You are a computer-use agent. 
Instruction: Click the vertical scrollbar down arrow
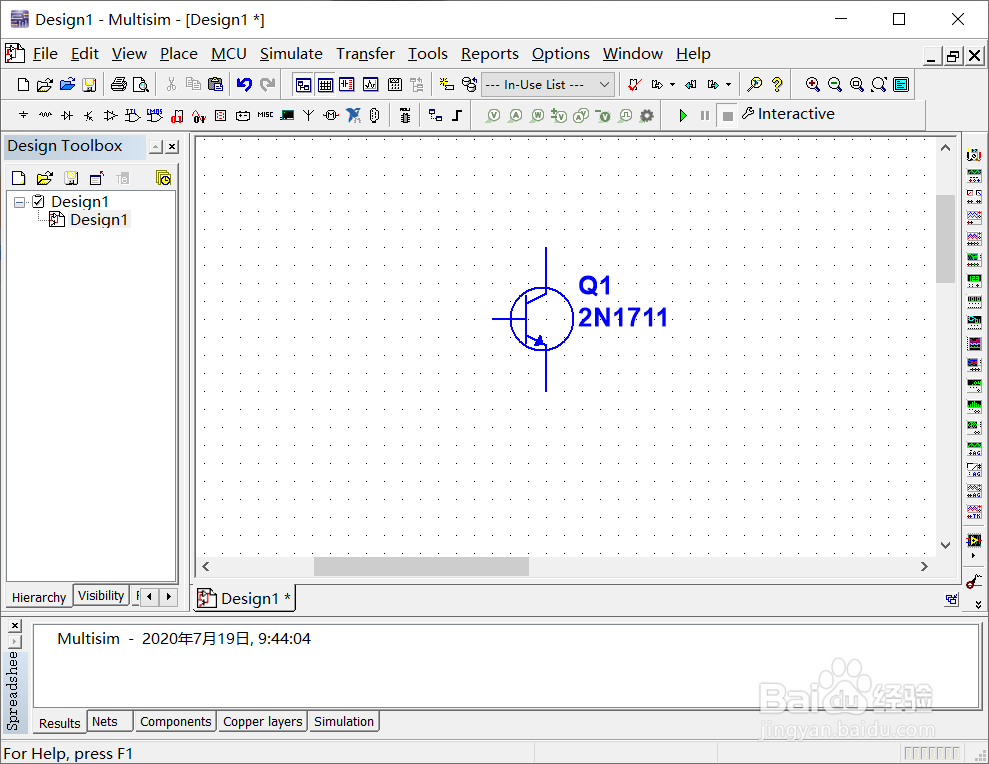(x=945, y=545)
